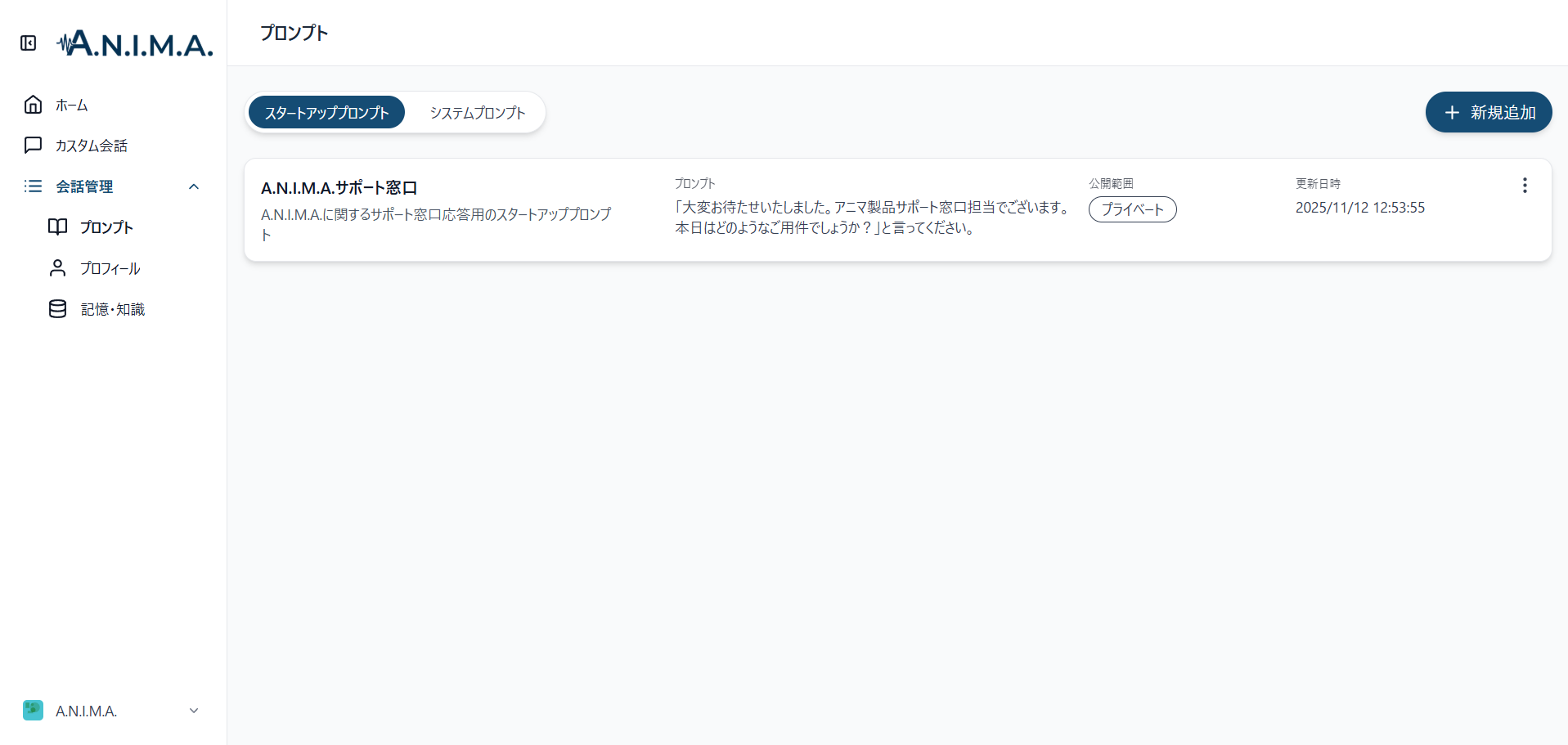Image resolution: width=1568 pixels, height=745 pixels.
Task: Open カスタム会話 via its speech bubble icon
Action: pyautogui.click(x=33, y=145)
